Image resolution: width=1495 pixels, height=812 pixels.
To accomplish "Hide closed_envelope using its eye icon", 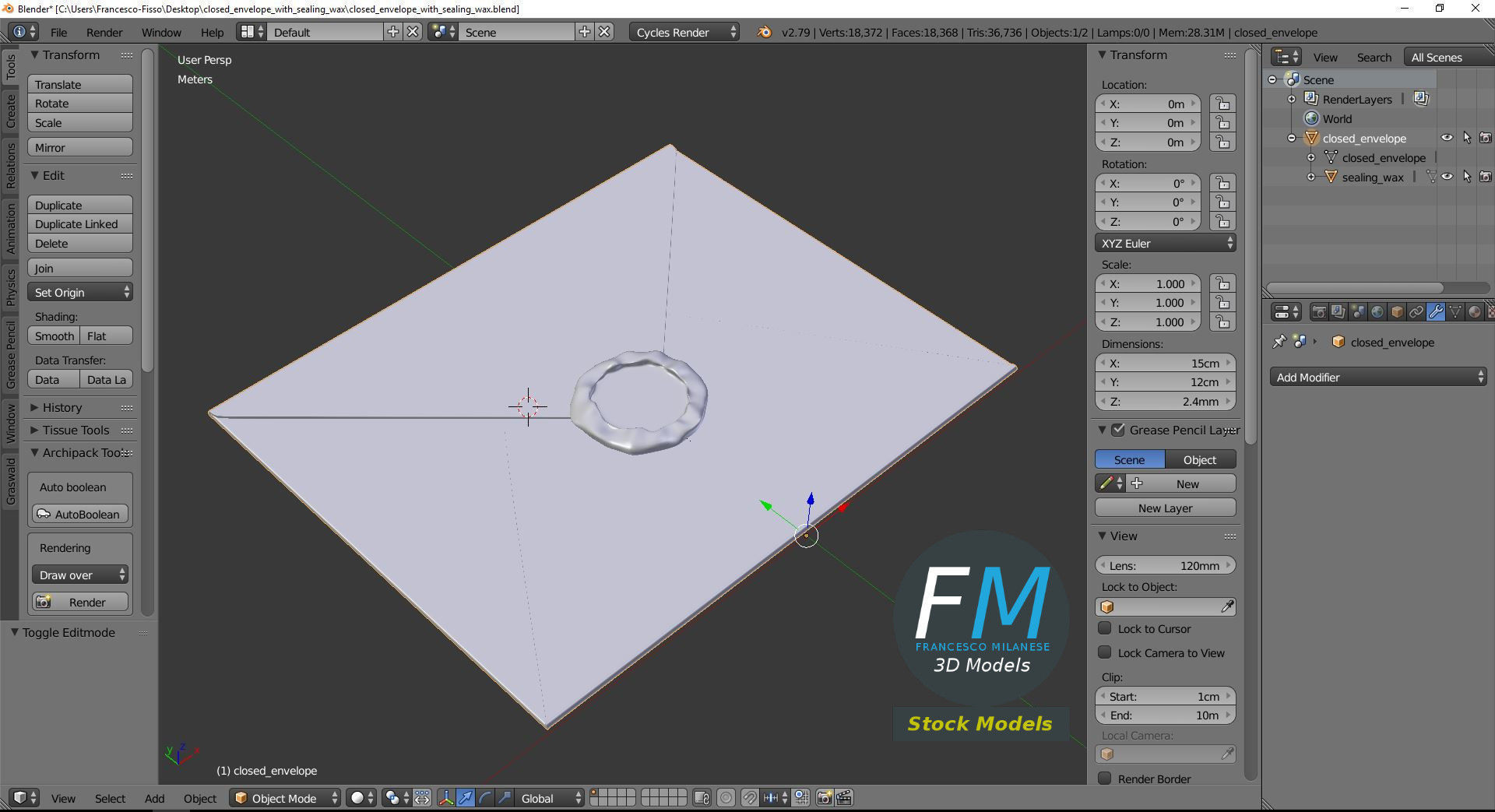I will point(1447,138).
